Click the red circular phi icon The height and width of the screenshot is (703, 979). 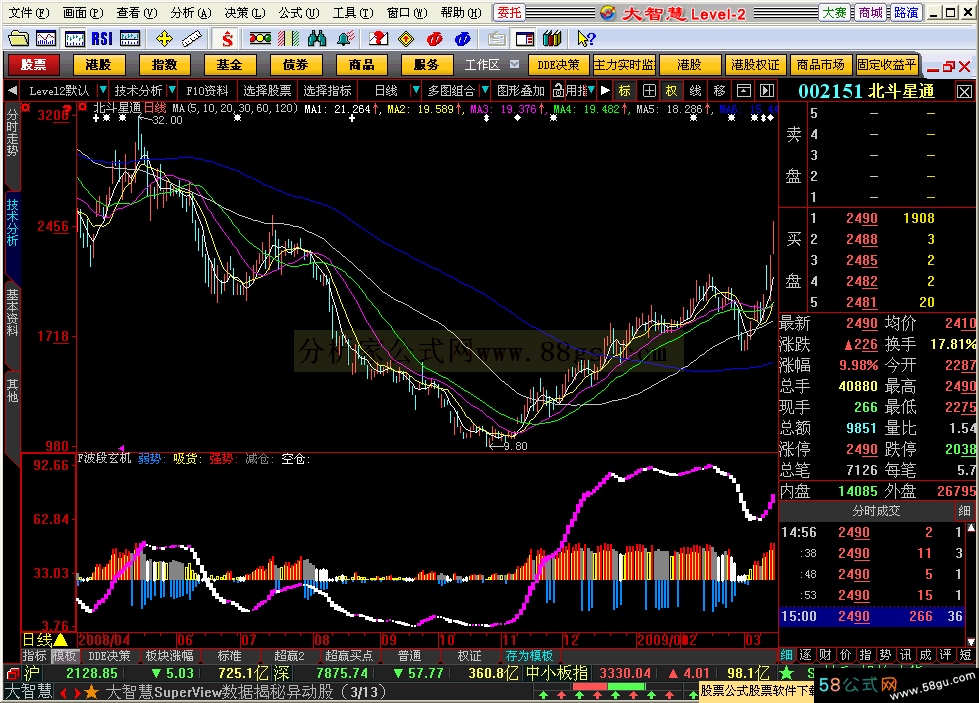(x=435, y=39)
